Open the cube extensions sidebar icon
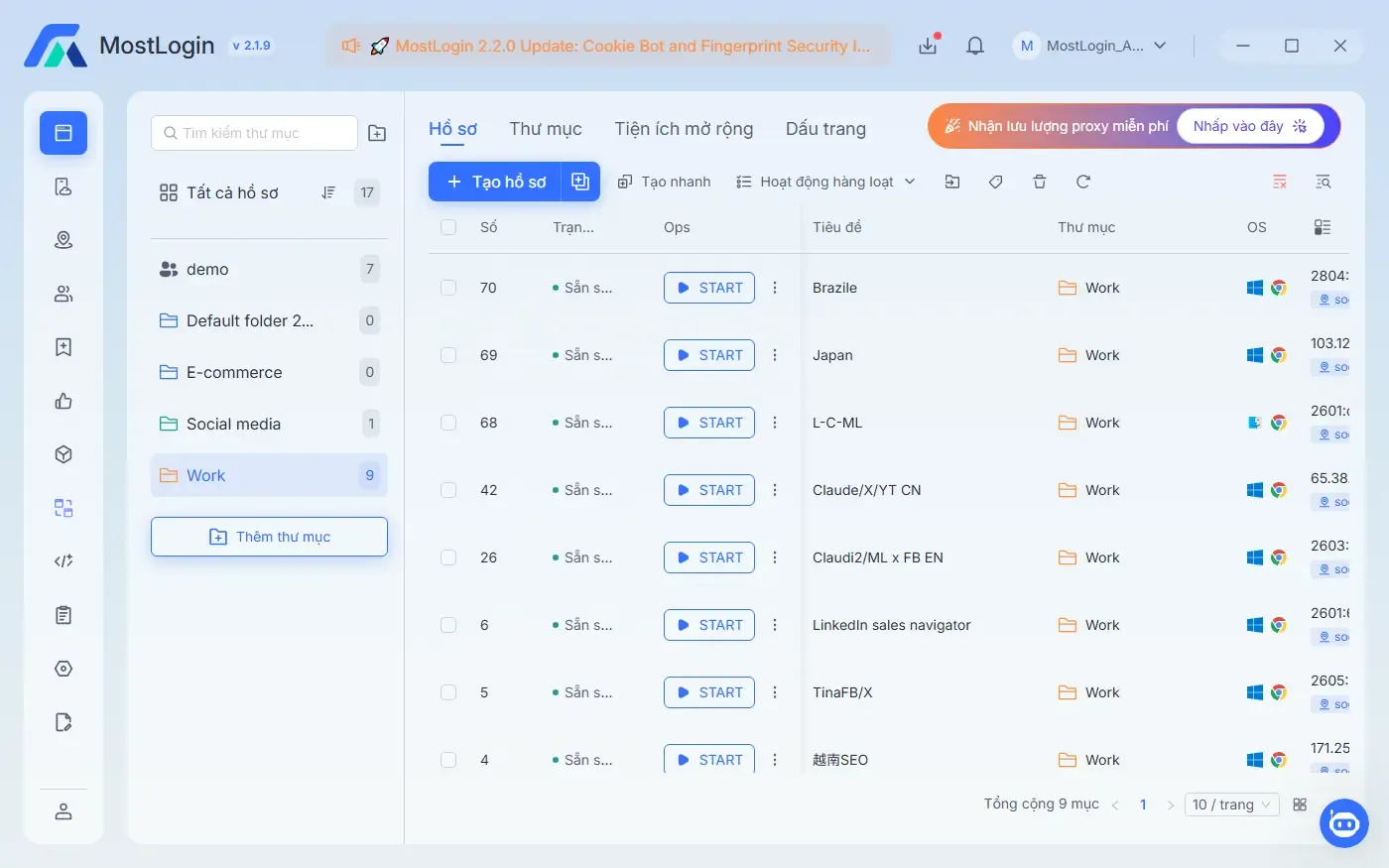This screenshot has width=1389, height=868. pos(63,454)
